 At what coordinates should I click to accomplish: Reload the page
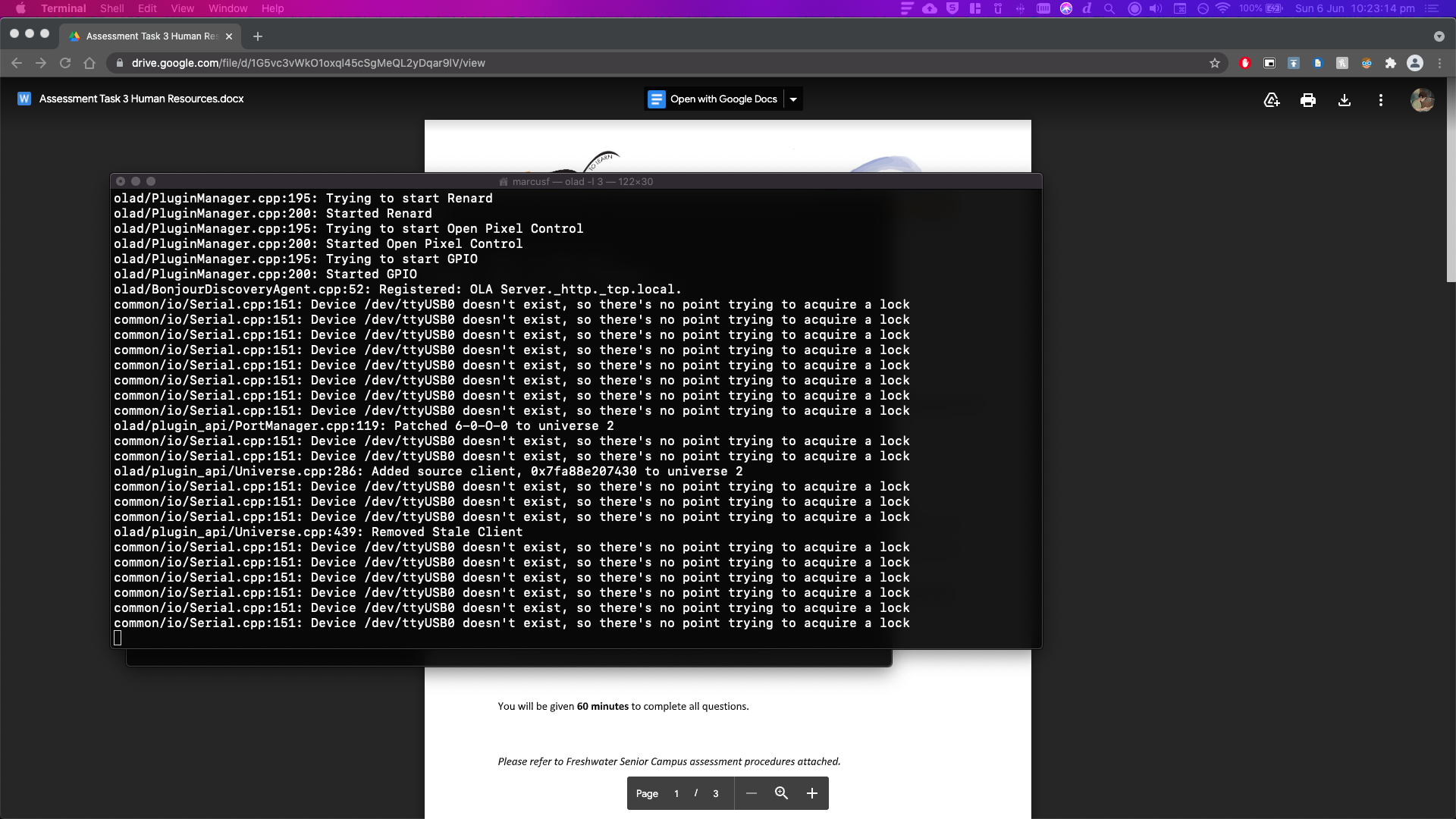click(x=65, y=63)
